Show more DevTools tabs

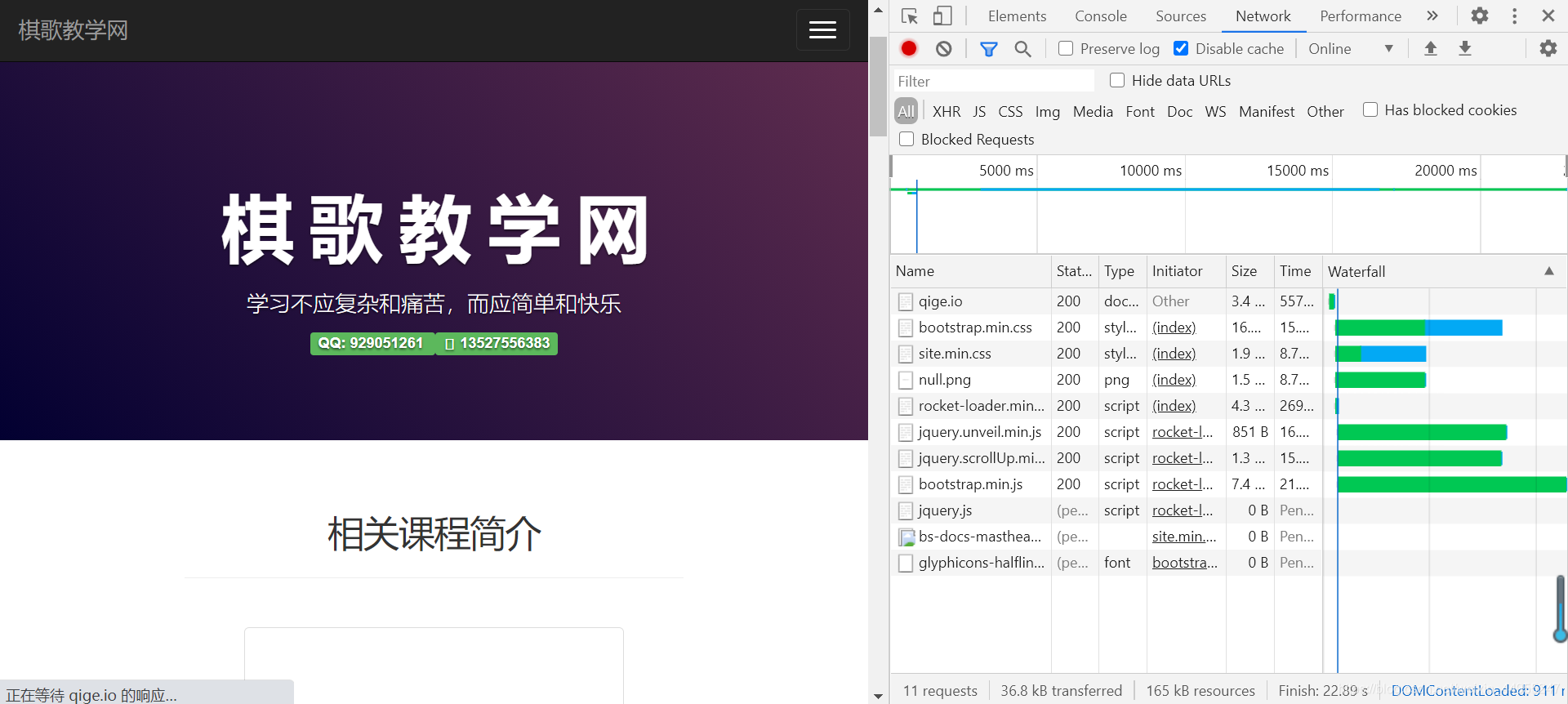point(1432,16)
